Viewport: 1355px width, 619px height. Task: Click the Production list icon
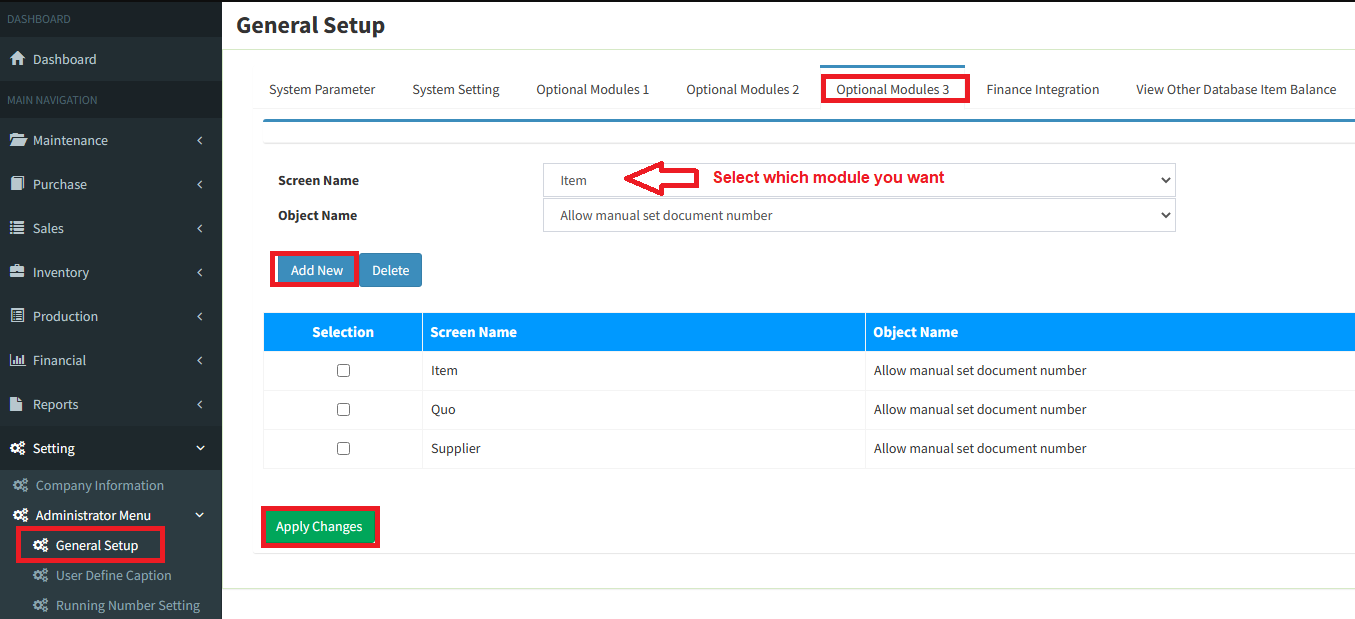coord(17,316)
